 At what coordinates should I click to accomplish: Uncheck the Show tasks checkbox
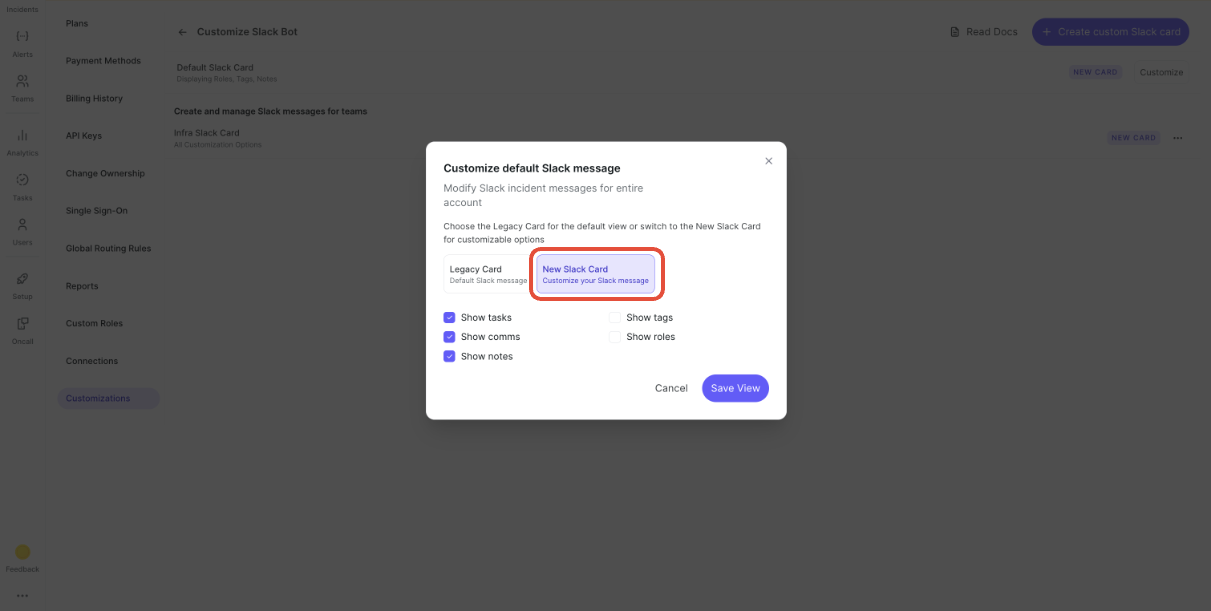449,317
